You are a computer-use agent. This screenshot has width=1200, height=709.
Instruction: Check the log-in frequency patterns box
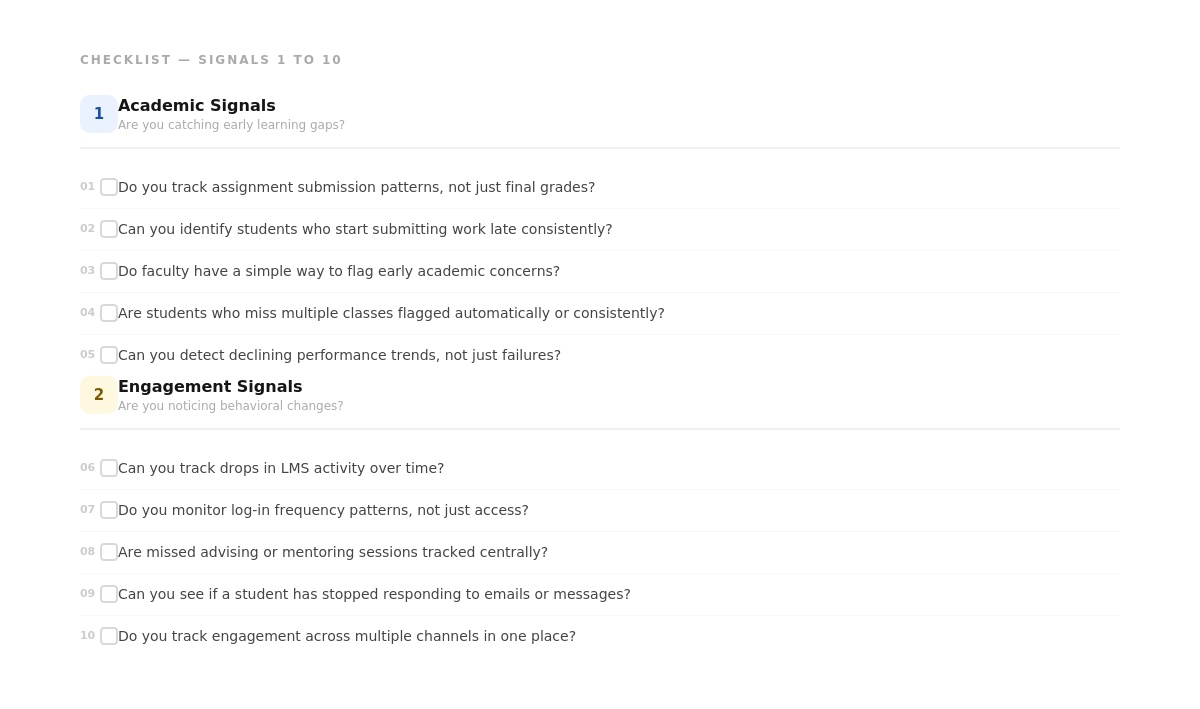[109, 510]
